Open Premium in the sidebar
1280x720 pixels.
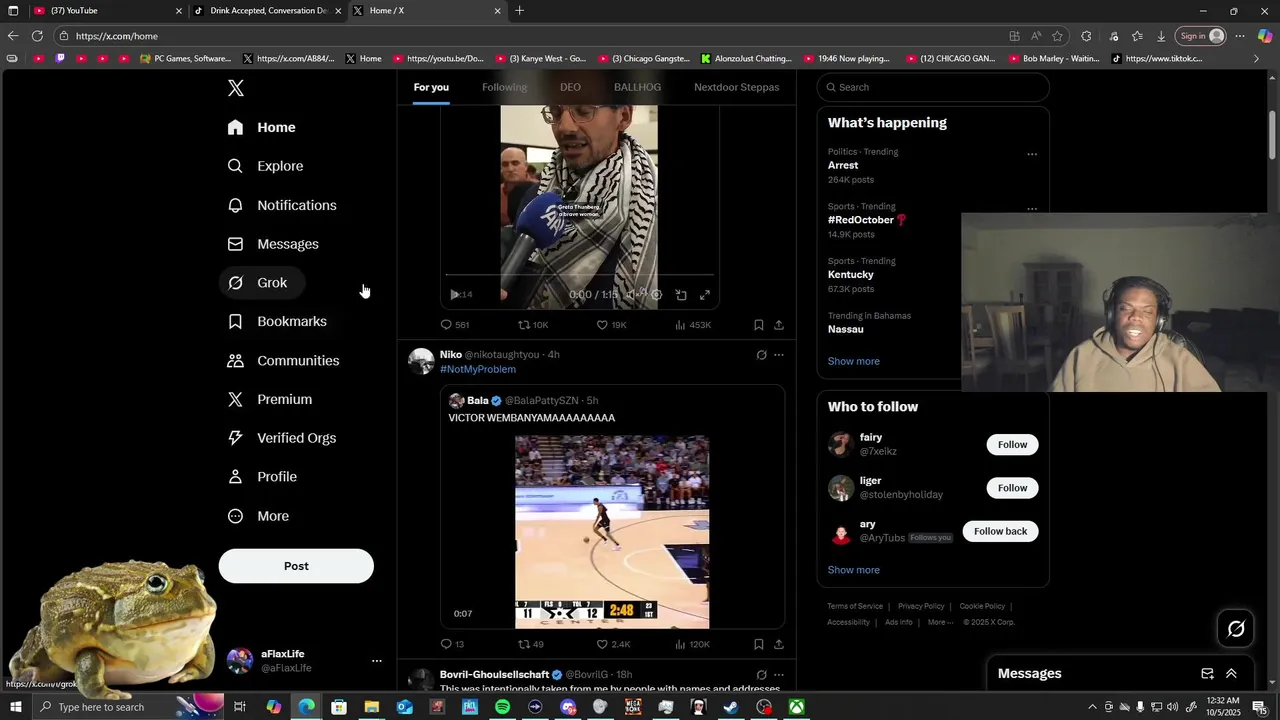(x=271, y=399)
